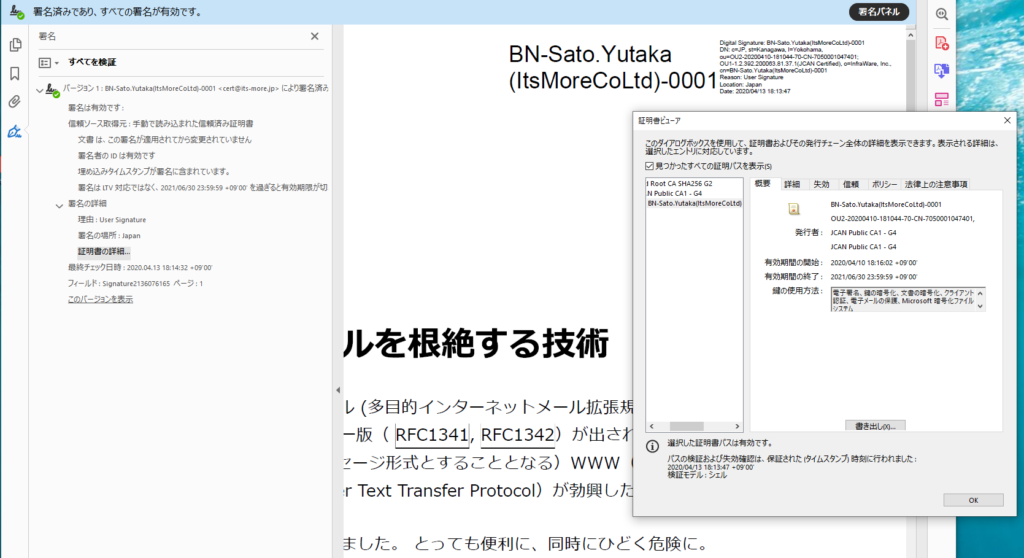Click the search-tools magnifier icon

click(941, 14)
